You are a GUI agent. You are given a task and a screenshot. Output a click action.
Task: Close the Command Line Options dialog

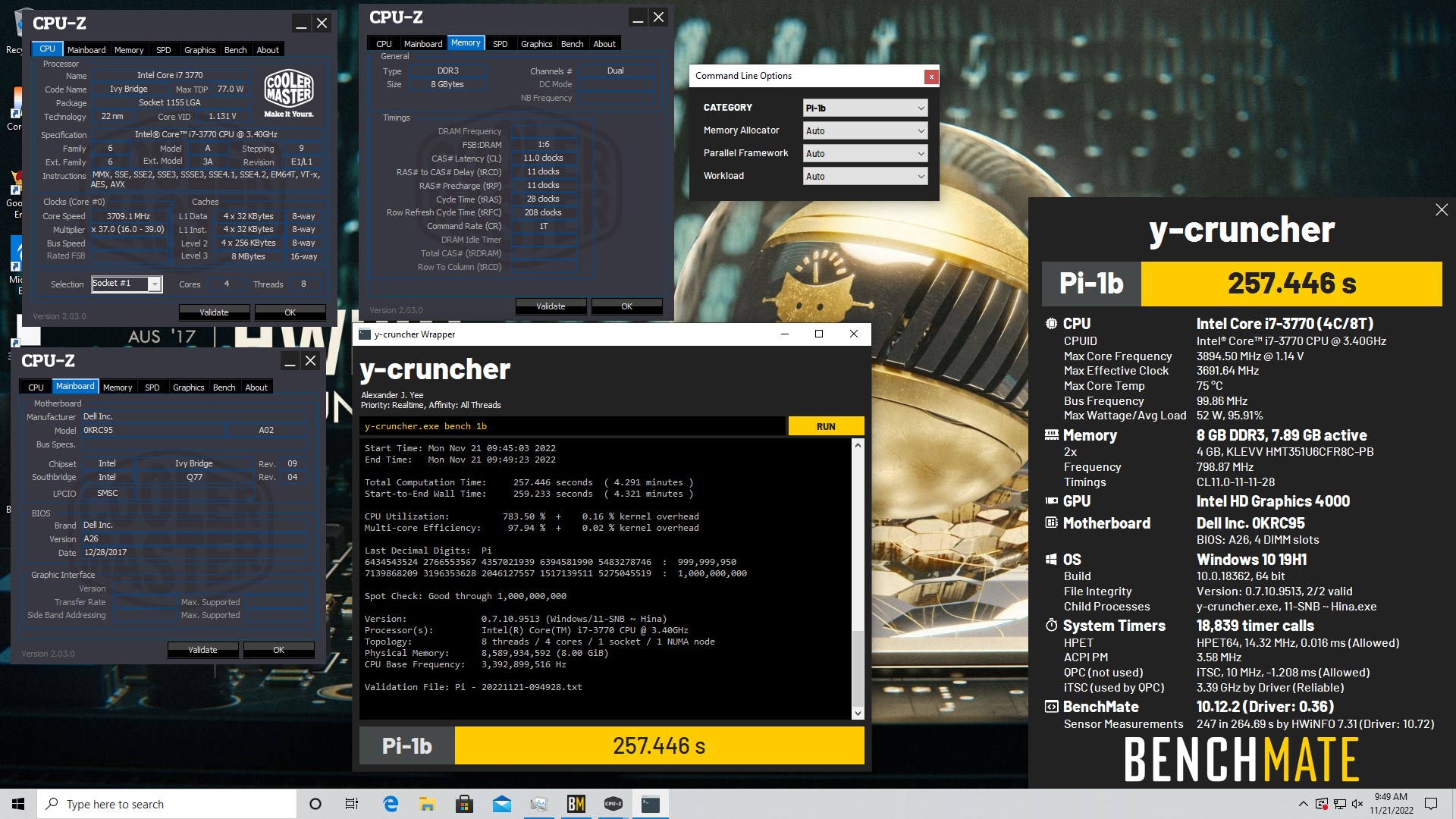931,76
